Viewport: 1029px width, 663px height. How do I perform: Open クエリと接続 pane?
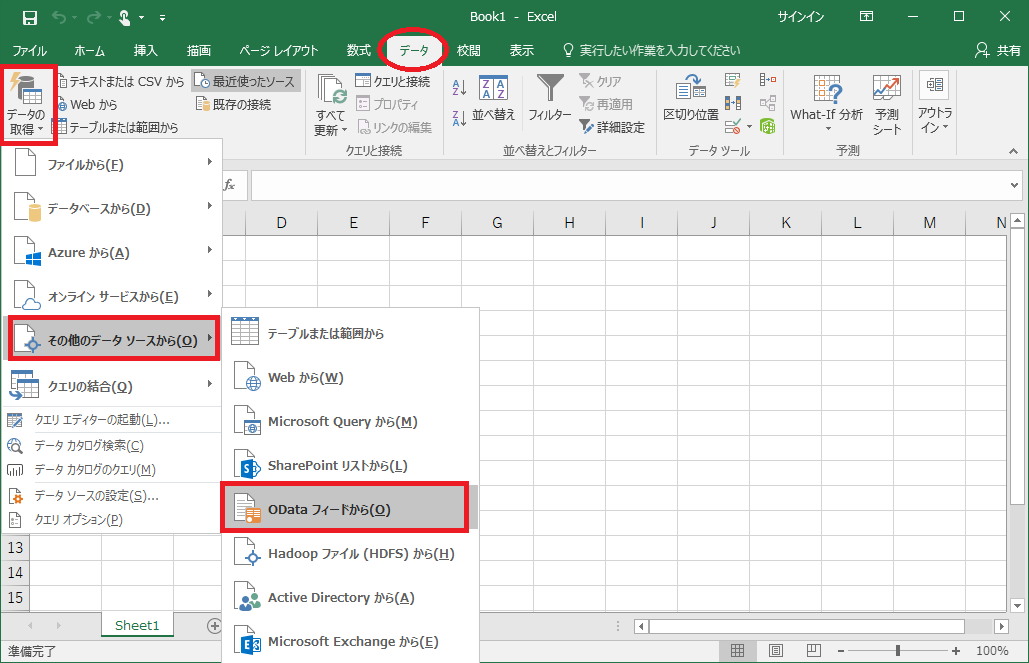(x=393, y=81)
